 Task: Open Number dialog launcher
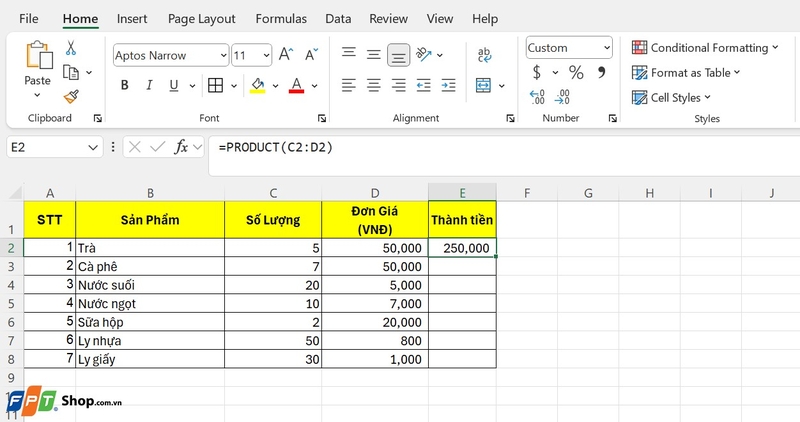point(613,118)
